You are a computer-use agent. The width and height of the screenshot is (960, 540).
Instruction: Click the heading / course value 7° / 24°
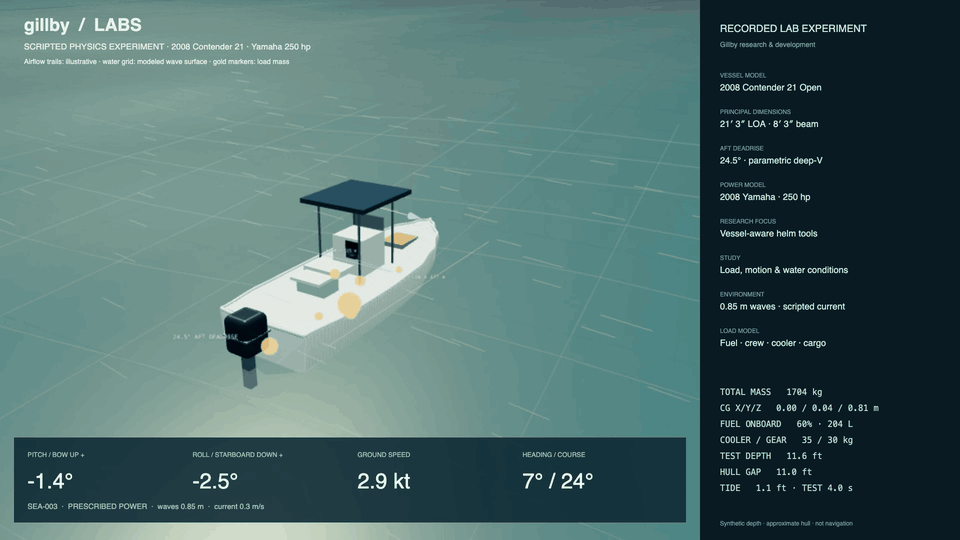(558, 481)
